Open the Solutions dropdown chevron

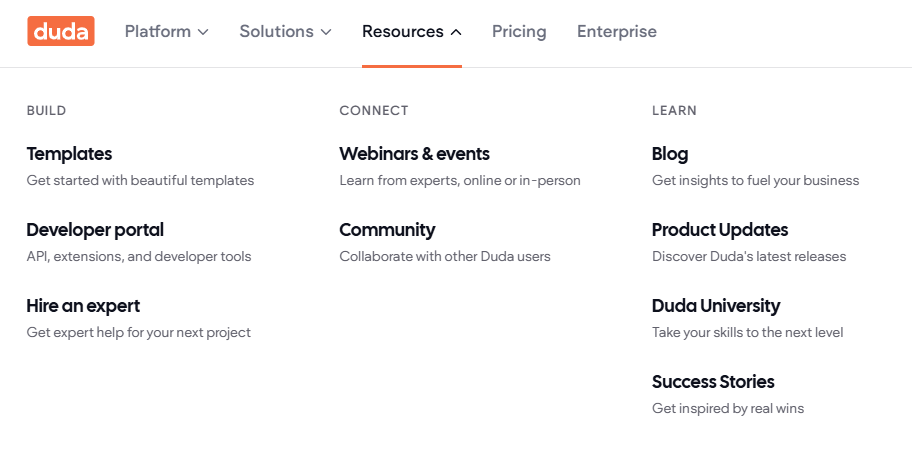click(x=326, y=32)
